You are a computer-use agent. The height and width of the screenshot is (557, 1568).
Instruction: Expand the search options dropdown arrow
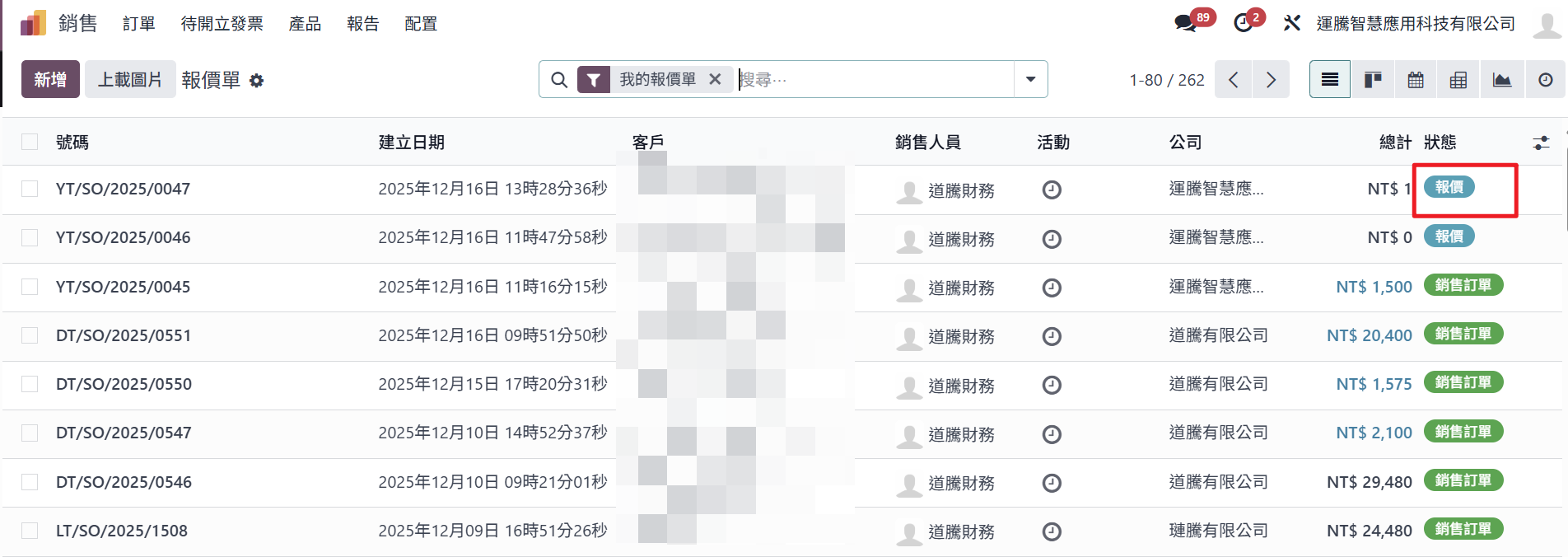[1030, 80]
